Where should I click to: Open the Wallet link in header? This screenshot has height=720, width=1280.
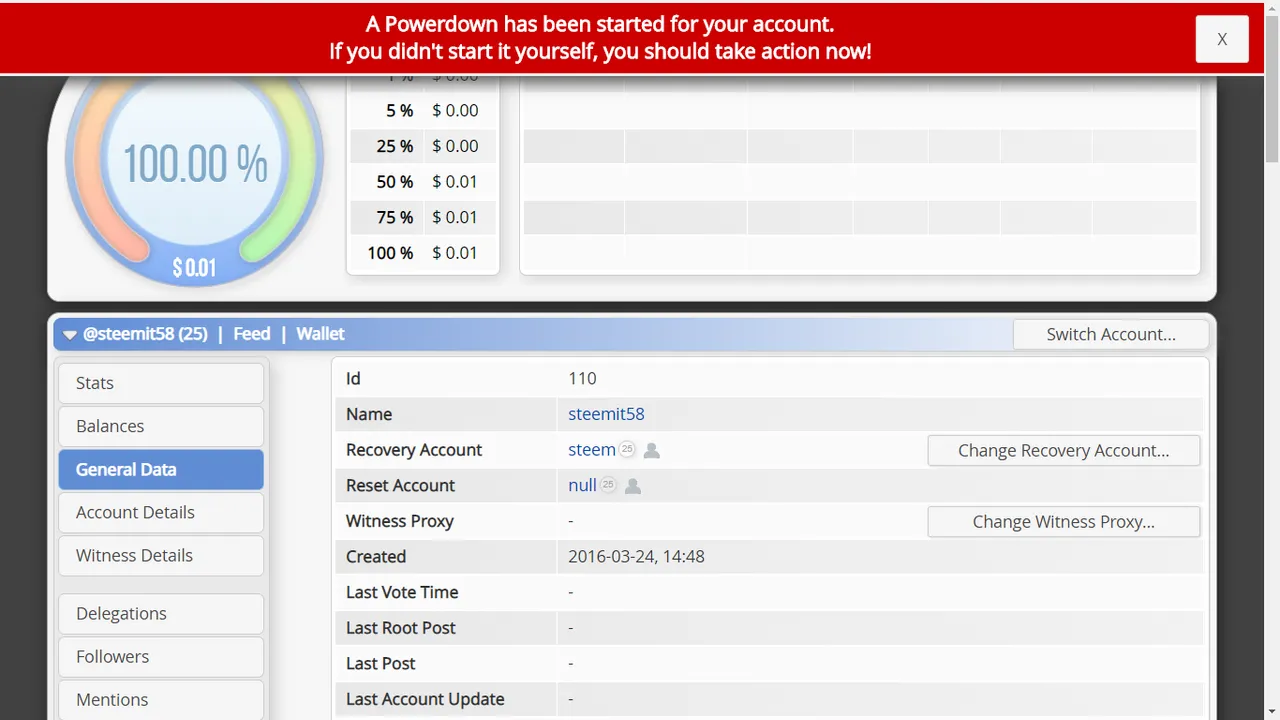tap(320, 334)
